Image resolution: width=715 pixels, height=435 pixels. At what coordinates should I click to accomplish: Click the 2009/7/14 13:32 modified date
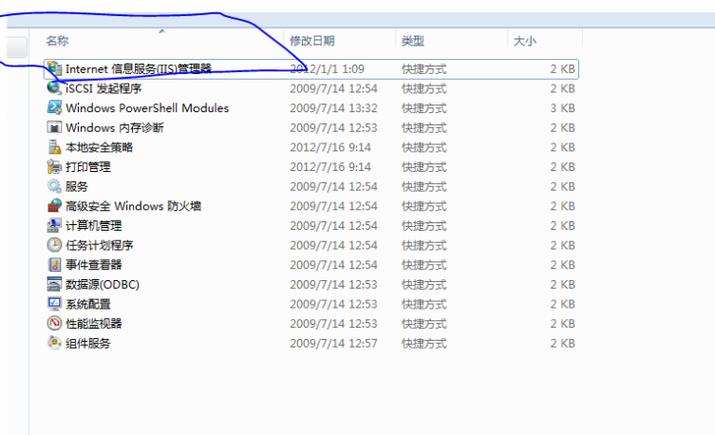[334, 108]
